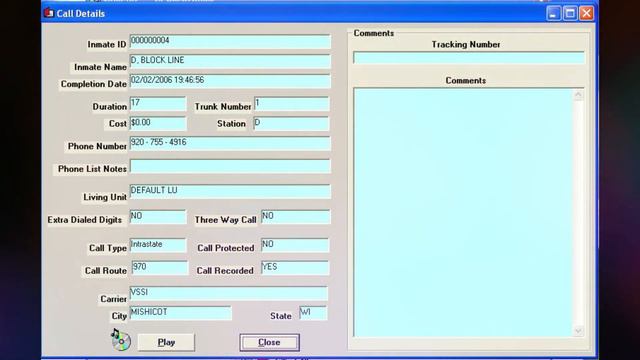This screenshot has height=360, width=640.
Task: Click the Inmate ID label
Action: 107,44
